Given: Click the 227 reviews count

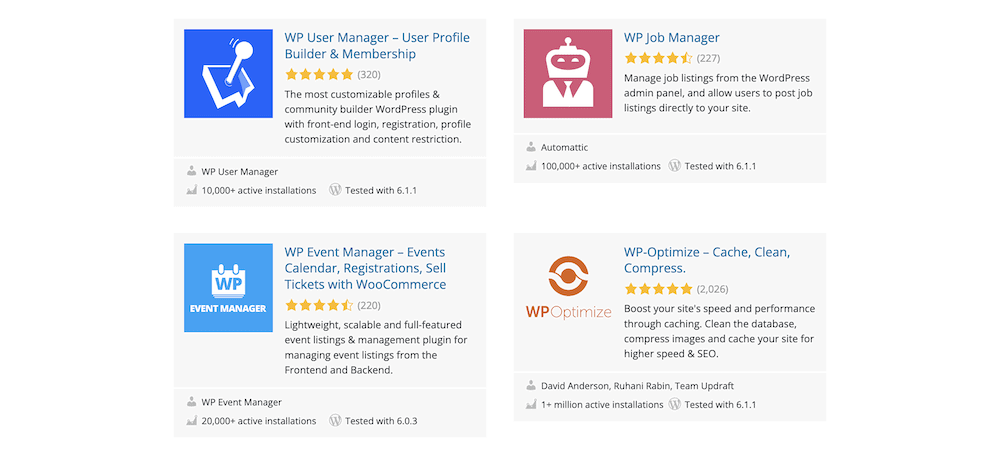Looking at the screenshot, I should 708,59.
